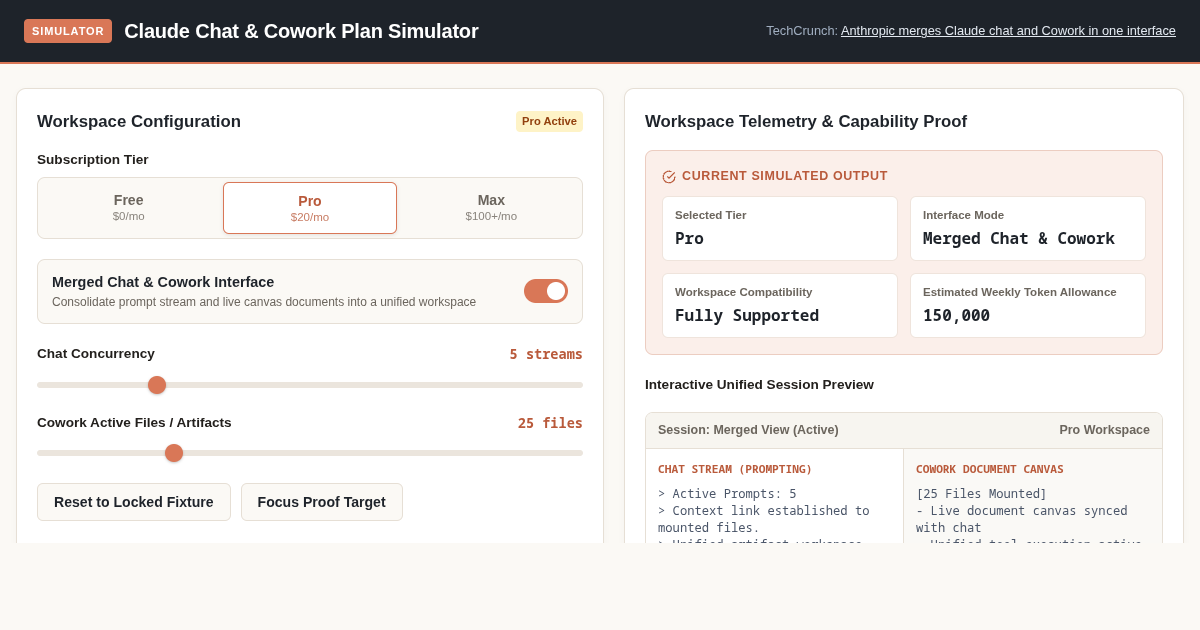Click the check-circle icon beside Current Simulated Output
Image resolution: width=1200 pixels, height=630 pixels.
click(x=669, y=177)
